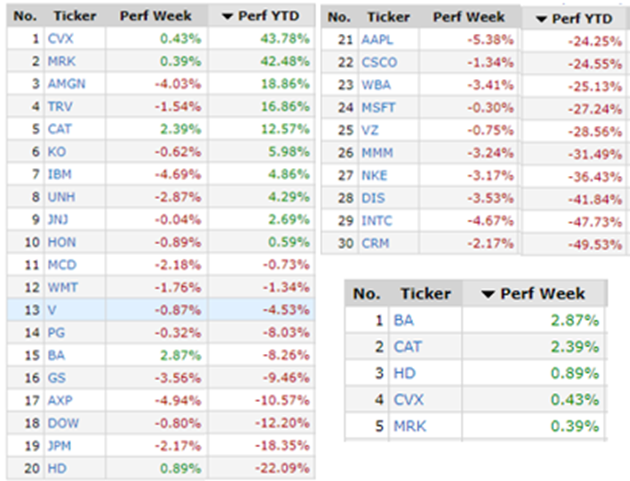Select the -5.38% Perf Week value for AAPL
Screen dimensions: 630x481
tap(490, 40)
